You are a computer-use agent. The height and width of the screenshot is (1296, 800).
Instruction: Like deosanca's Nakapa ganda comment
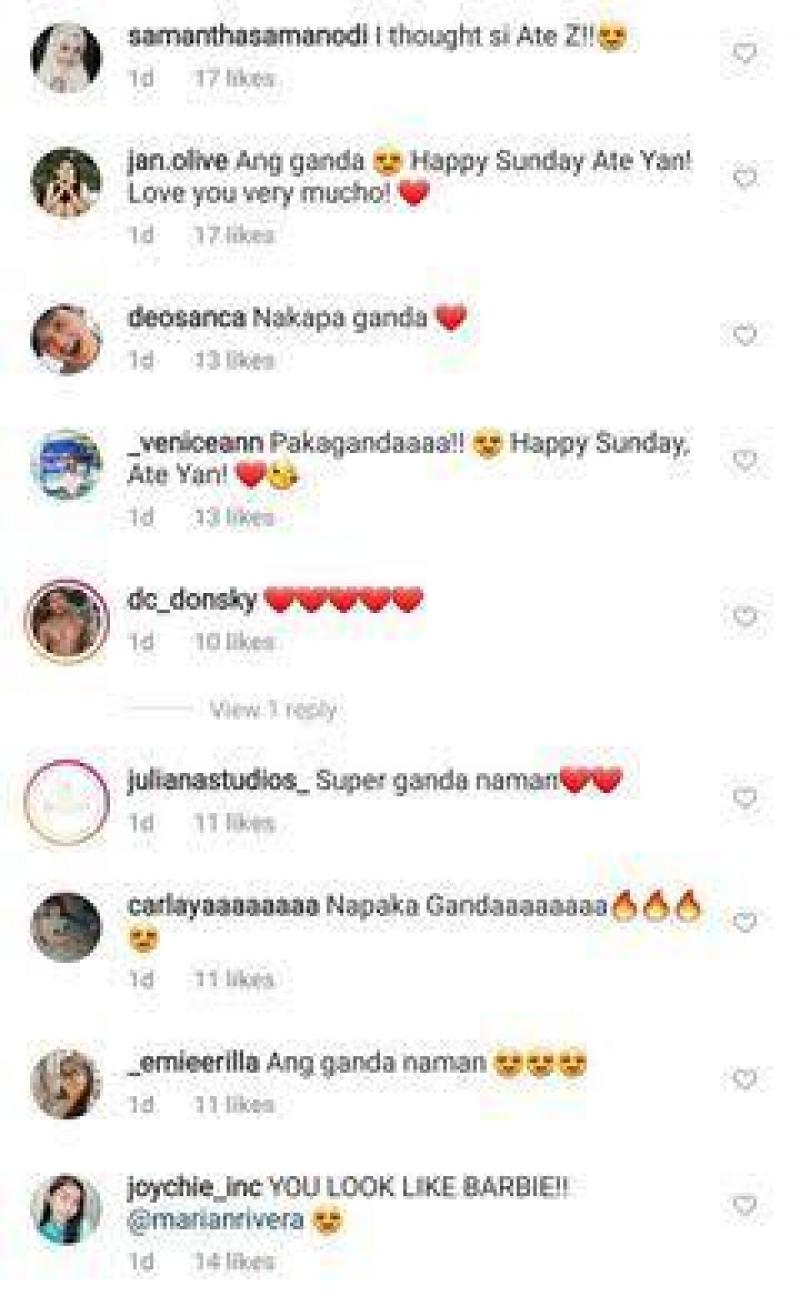pos(745,335)
